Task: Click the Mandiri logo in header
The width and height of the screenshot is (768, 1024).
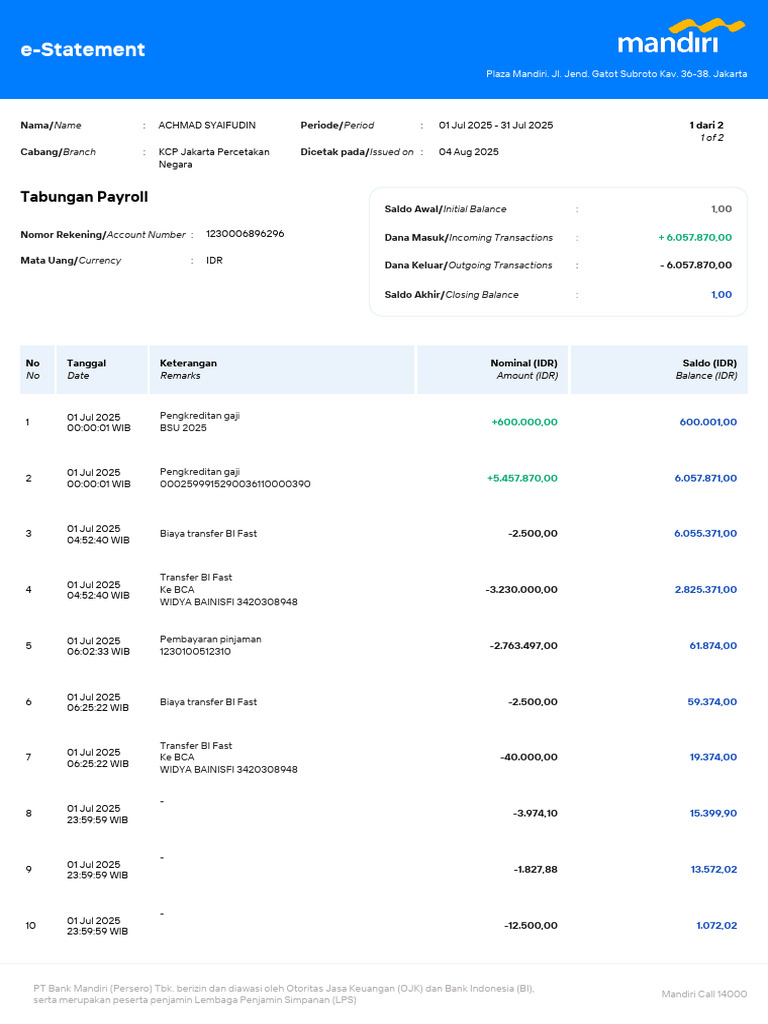Action: coord(681,37)
